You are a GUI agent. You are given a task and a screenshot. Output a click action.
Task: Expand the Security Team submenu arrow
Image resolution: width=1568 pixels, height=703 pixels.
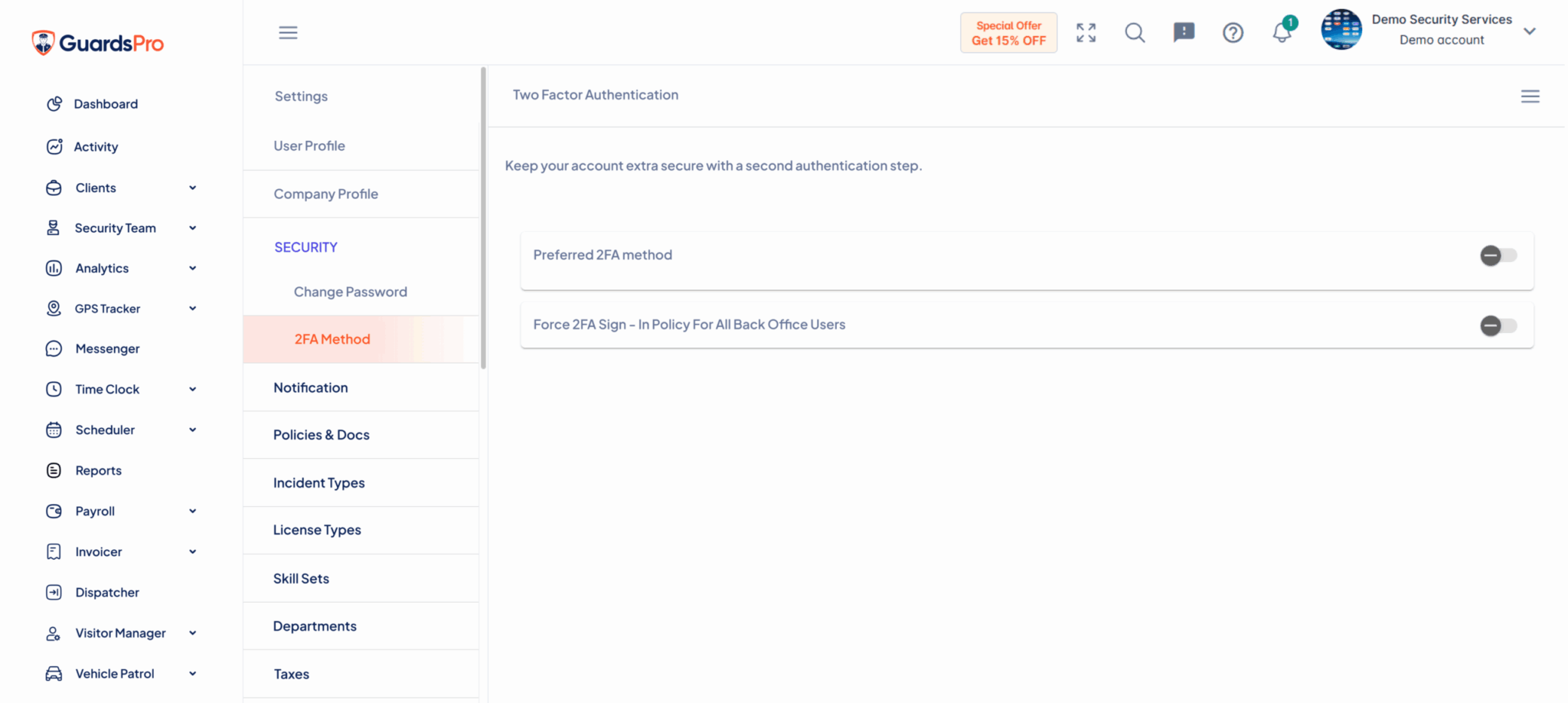(x=193, y=228)
